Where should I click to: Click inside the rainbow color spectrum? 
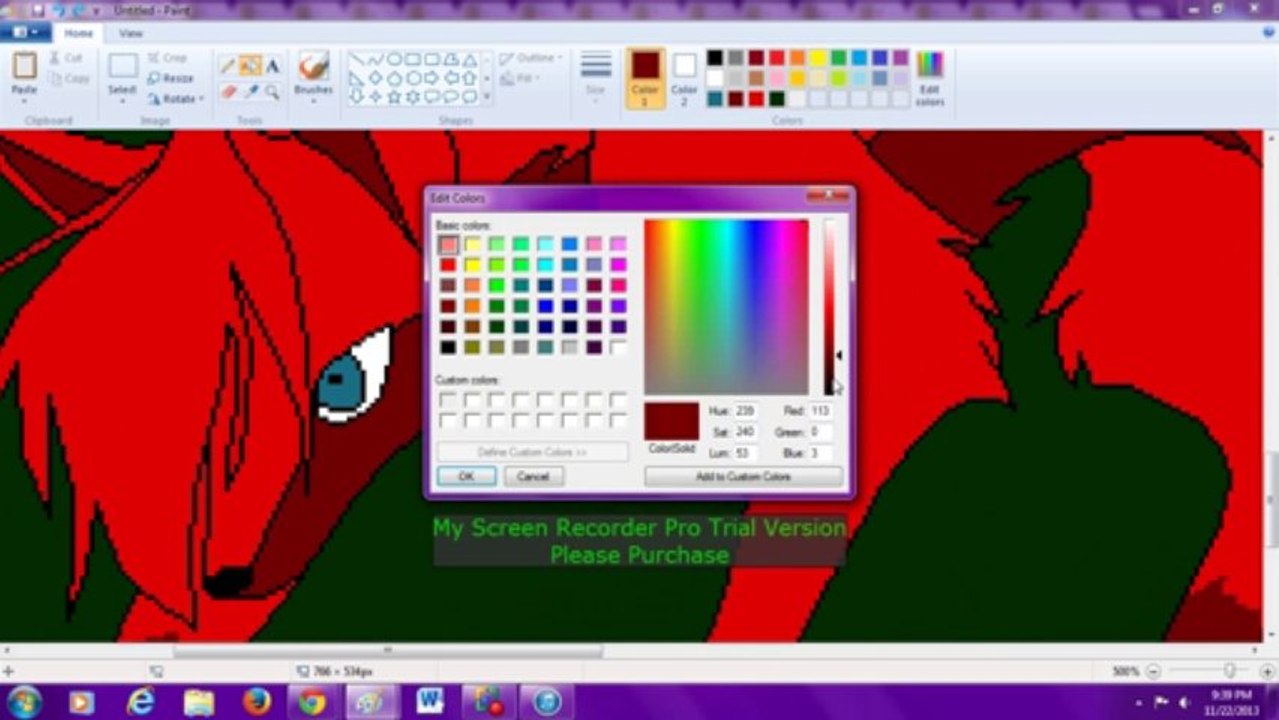click(726, 307)
